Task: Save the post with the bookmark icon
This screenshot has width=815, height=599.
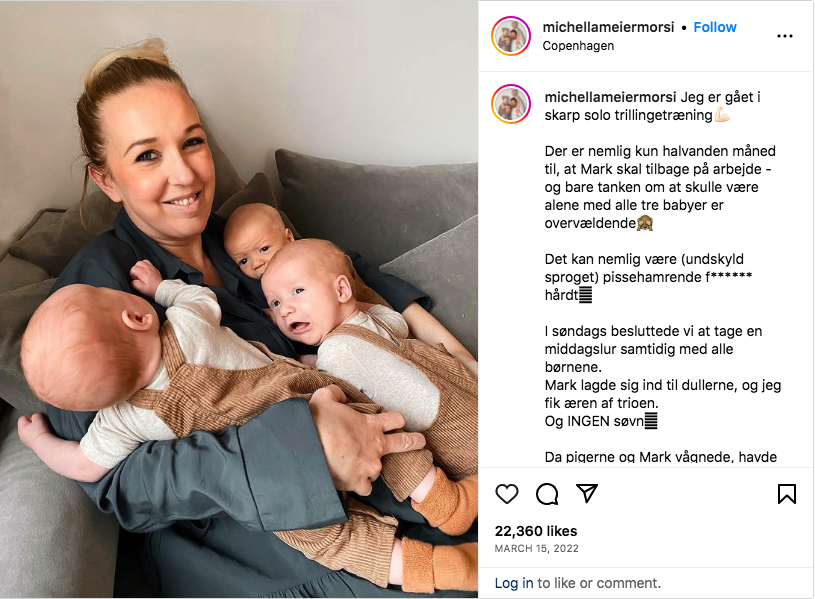Action: point(786,493)
